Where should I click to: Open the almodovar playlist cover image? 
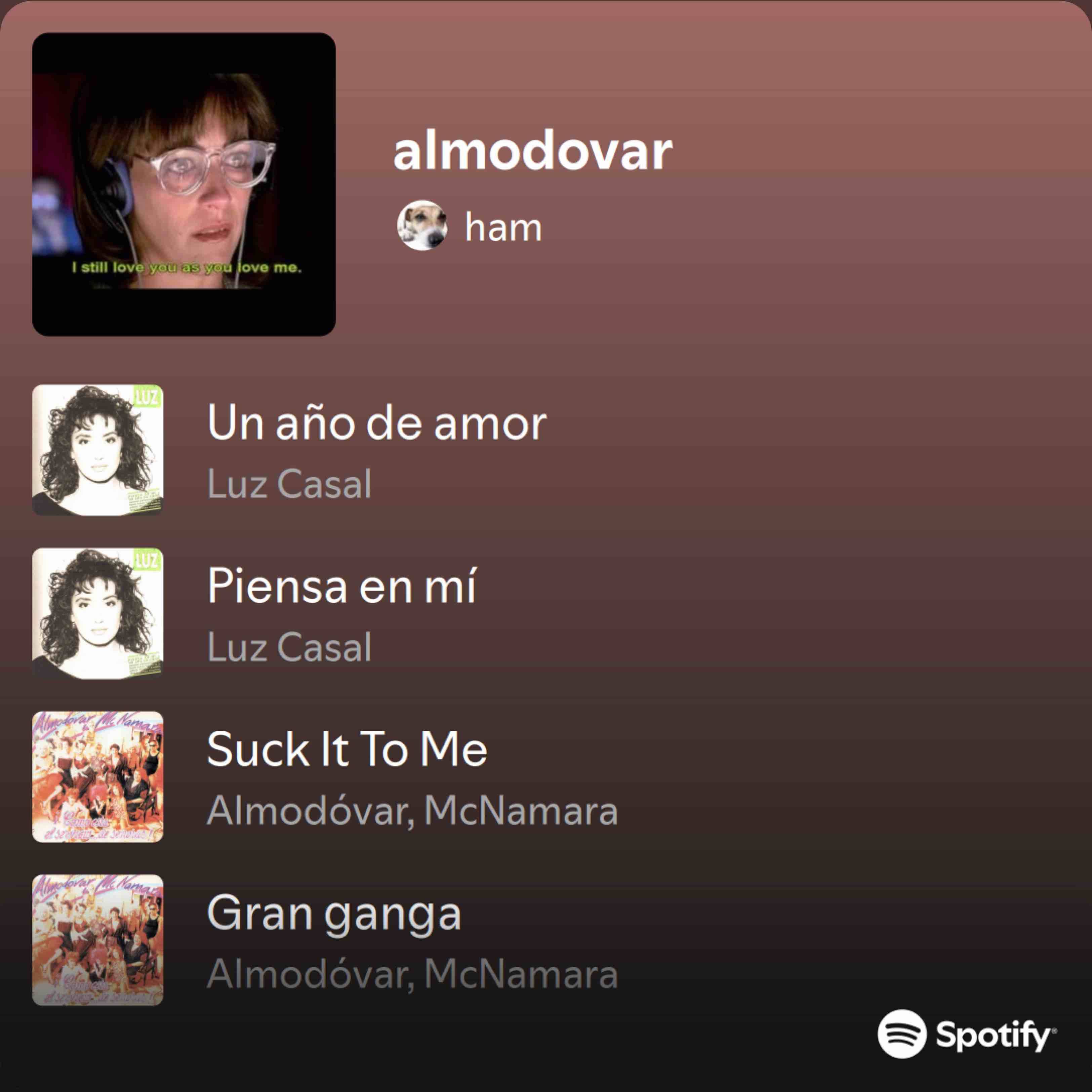coord(184,184)
